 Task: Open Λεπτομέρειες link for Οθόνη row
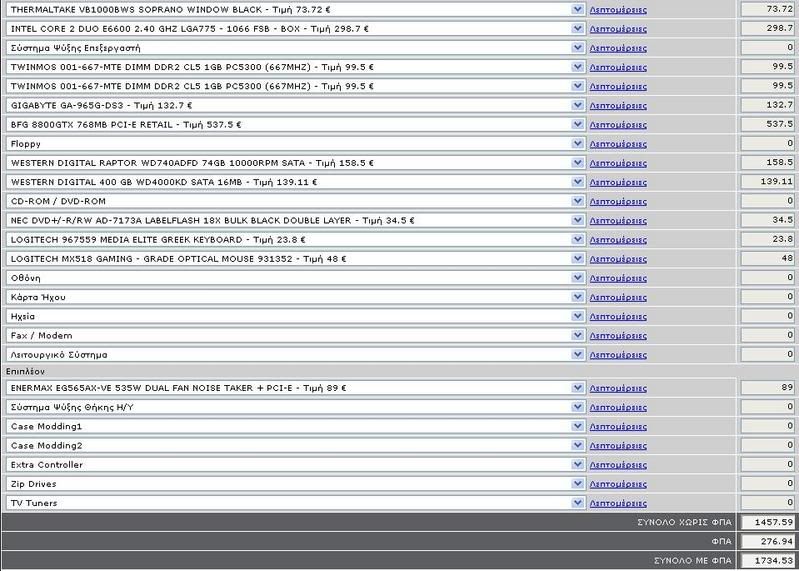coord(618,278)
